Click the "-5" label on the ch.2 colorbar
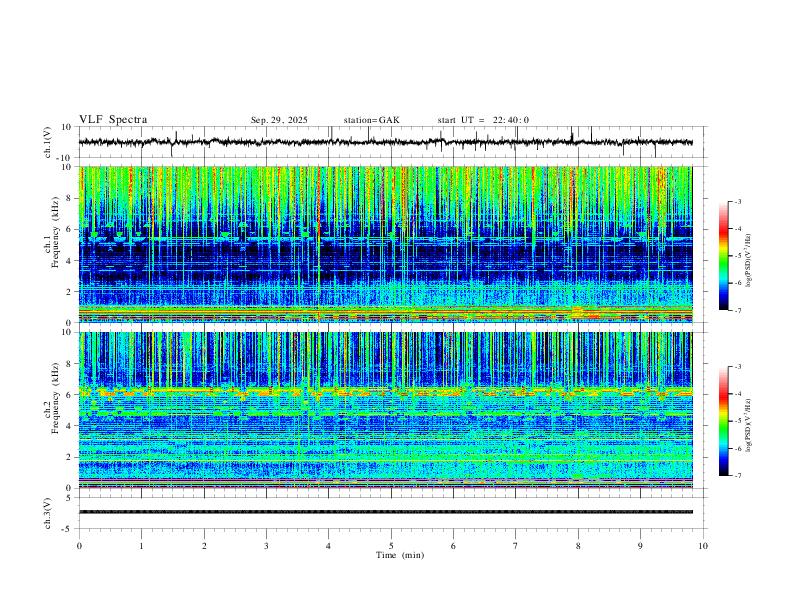 point(738,421)
